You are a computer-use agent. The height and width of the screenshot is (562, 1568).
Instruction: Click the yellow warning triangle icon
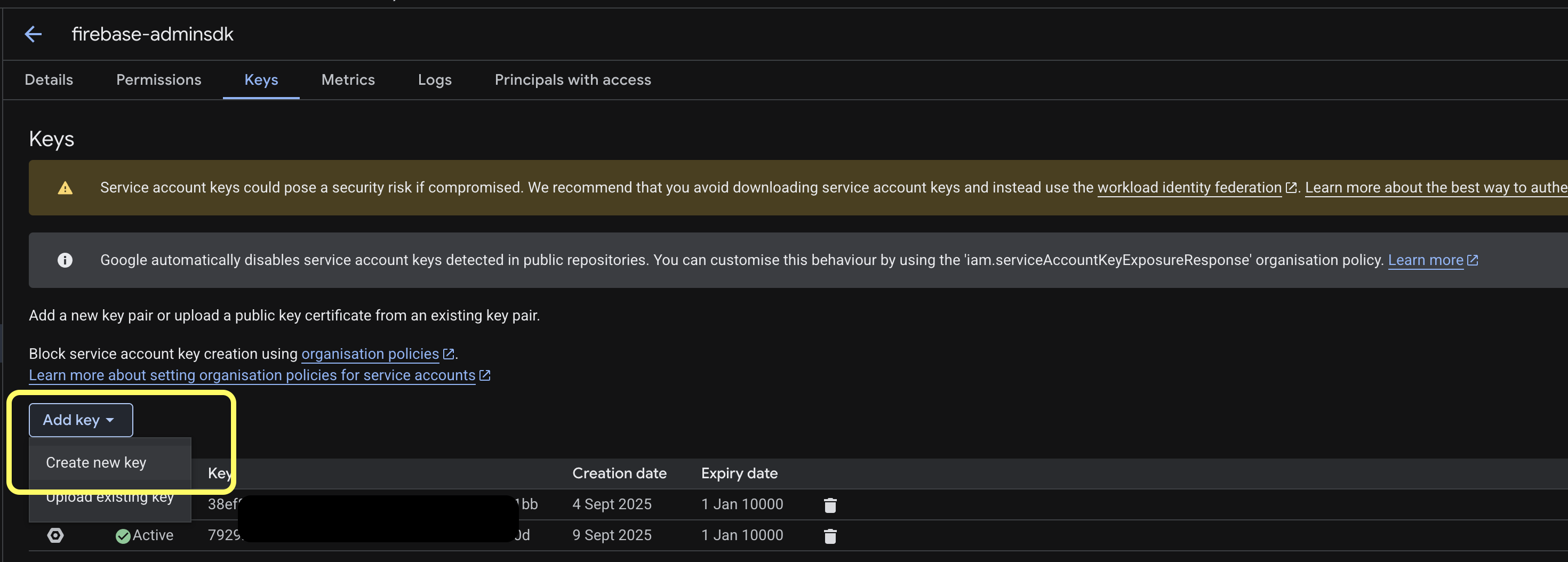[65, 188]
